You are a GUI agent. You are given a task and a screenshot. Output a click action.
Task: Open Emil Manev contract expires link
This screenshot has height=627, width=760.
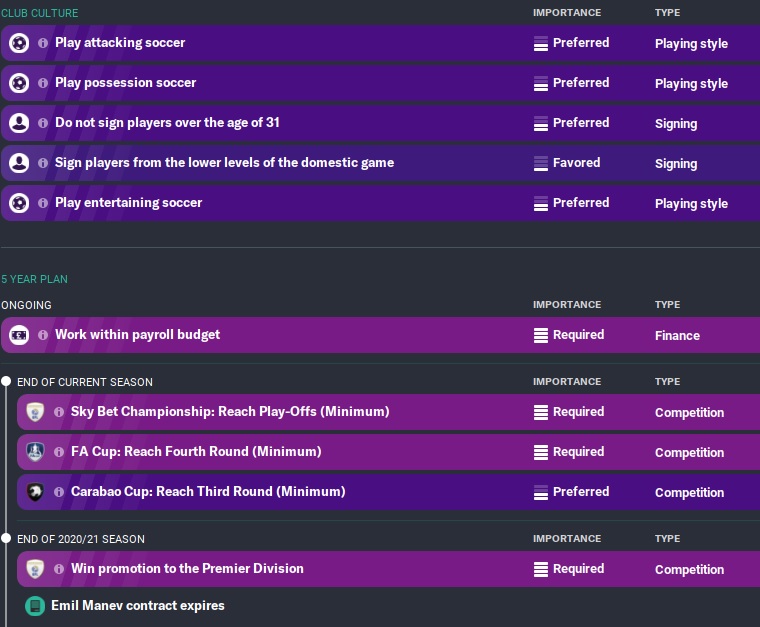click(x=138, y=606)
